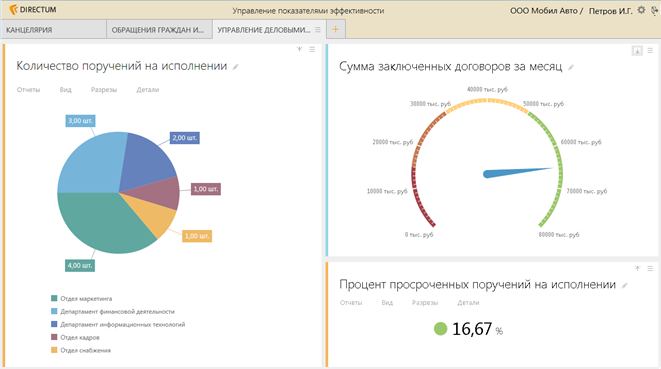
Task: Open menu of Сумма заключенных договоров widget
Action: click(x=650, y=51)
